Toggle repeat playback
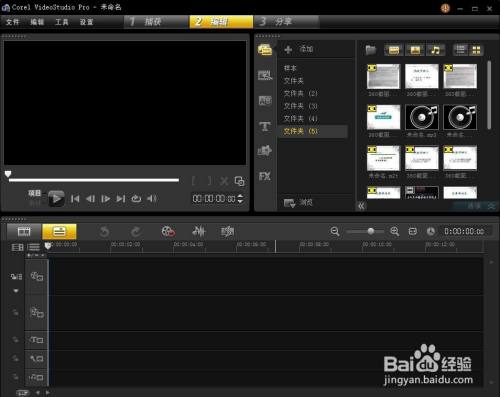Viewport: 500px width, 397px height. (136, 199)
